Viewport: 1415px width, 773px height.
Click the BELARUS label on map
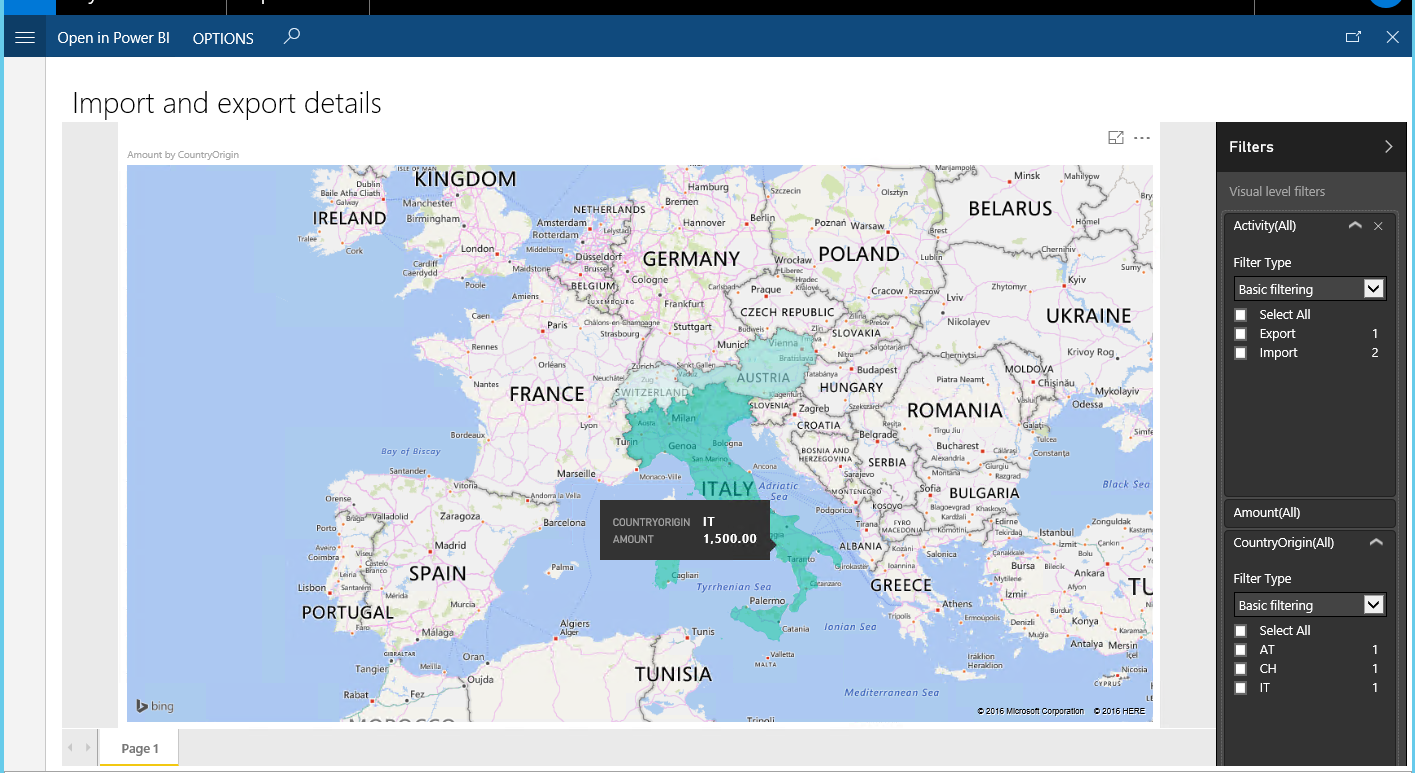(x=1010, y=209)
